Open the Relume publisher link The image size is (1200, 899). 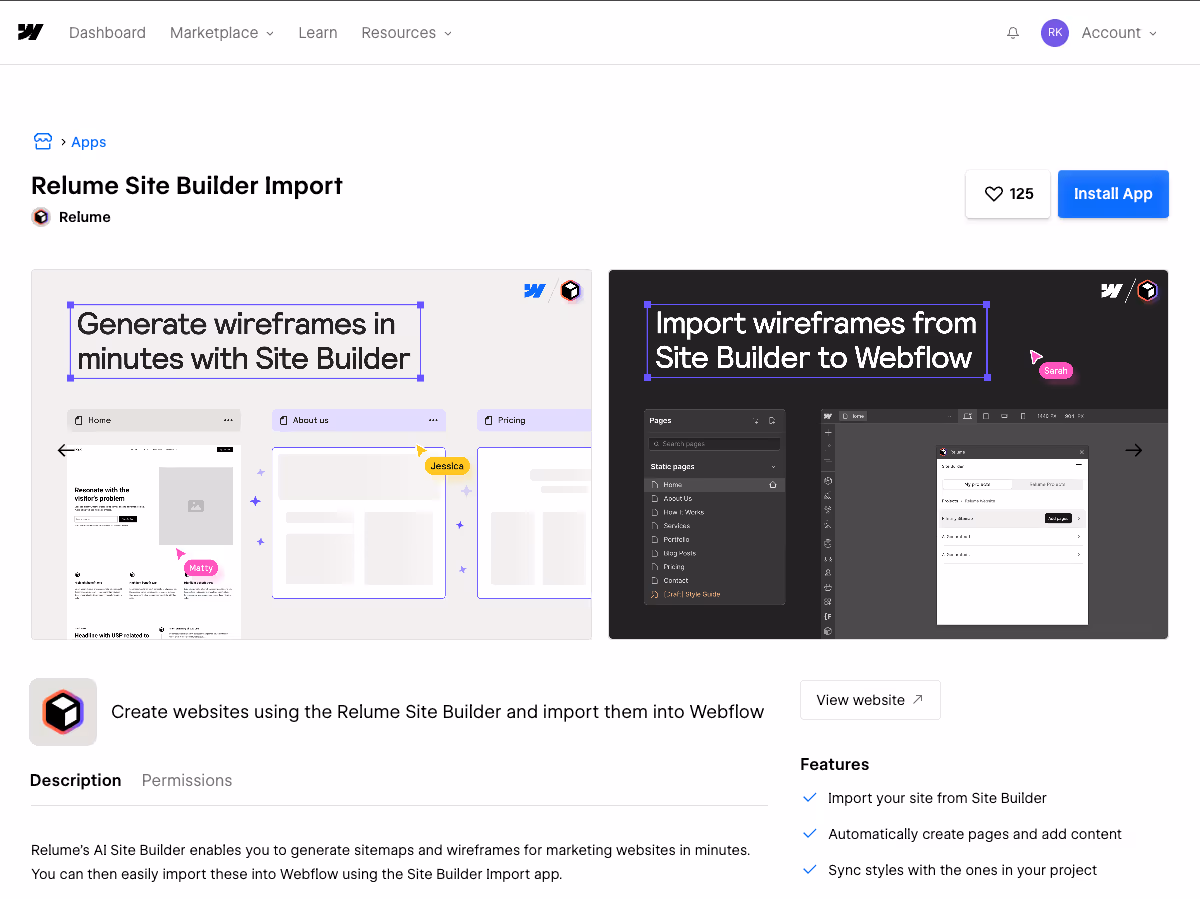click(85, 217)
